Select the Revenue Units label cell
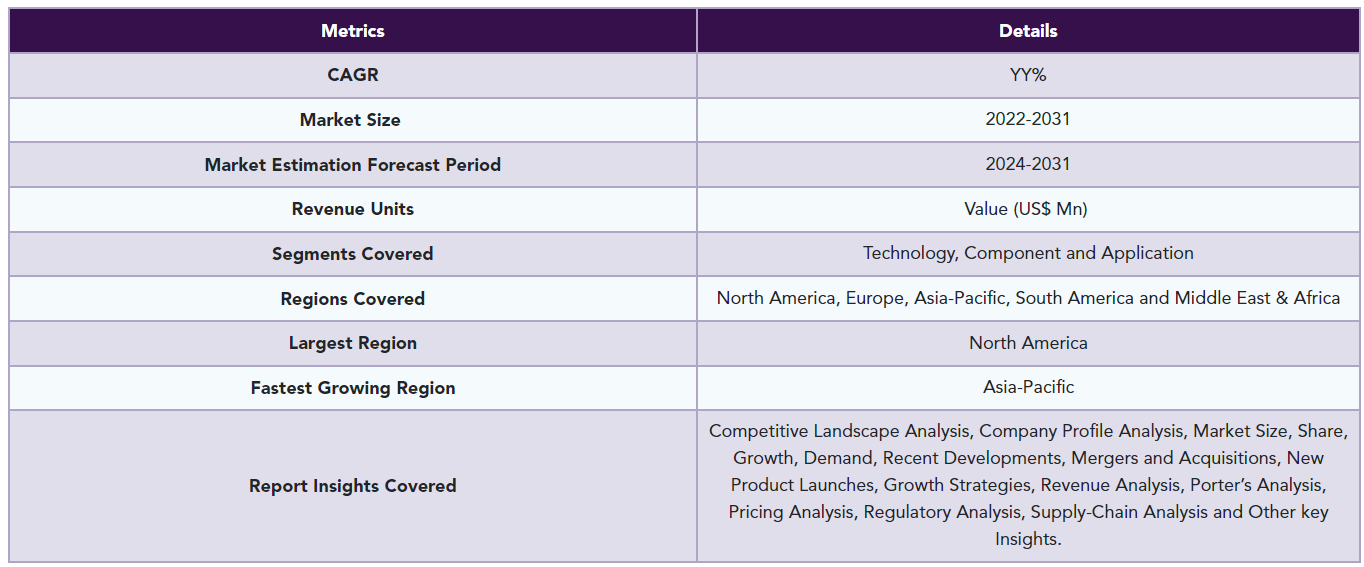The width and height of the screenshot is (1364, 567). click(353, 209)
